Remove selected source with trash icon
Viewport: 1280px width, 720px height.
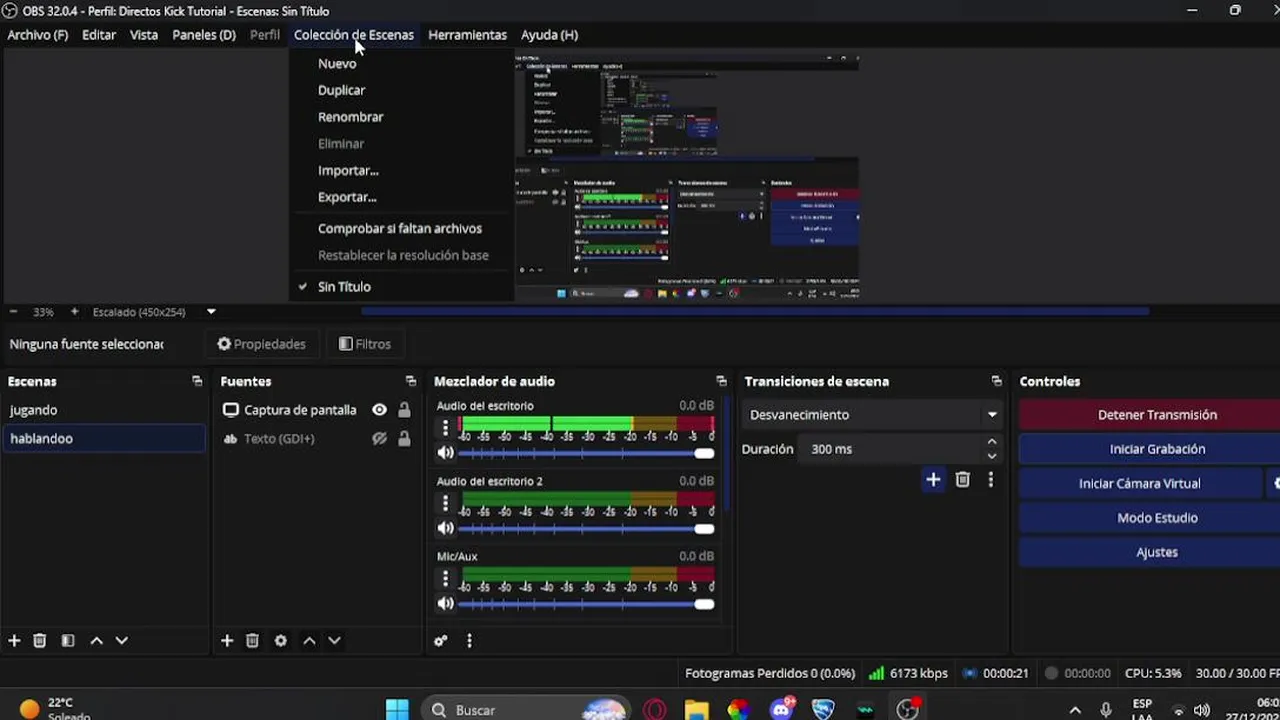[x=253, y=641]
